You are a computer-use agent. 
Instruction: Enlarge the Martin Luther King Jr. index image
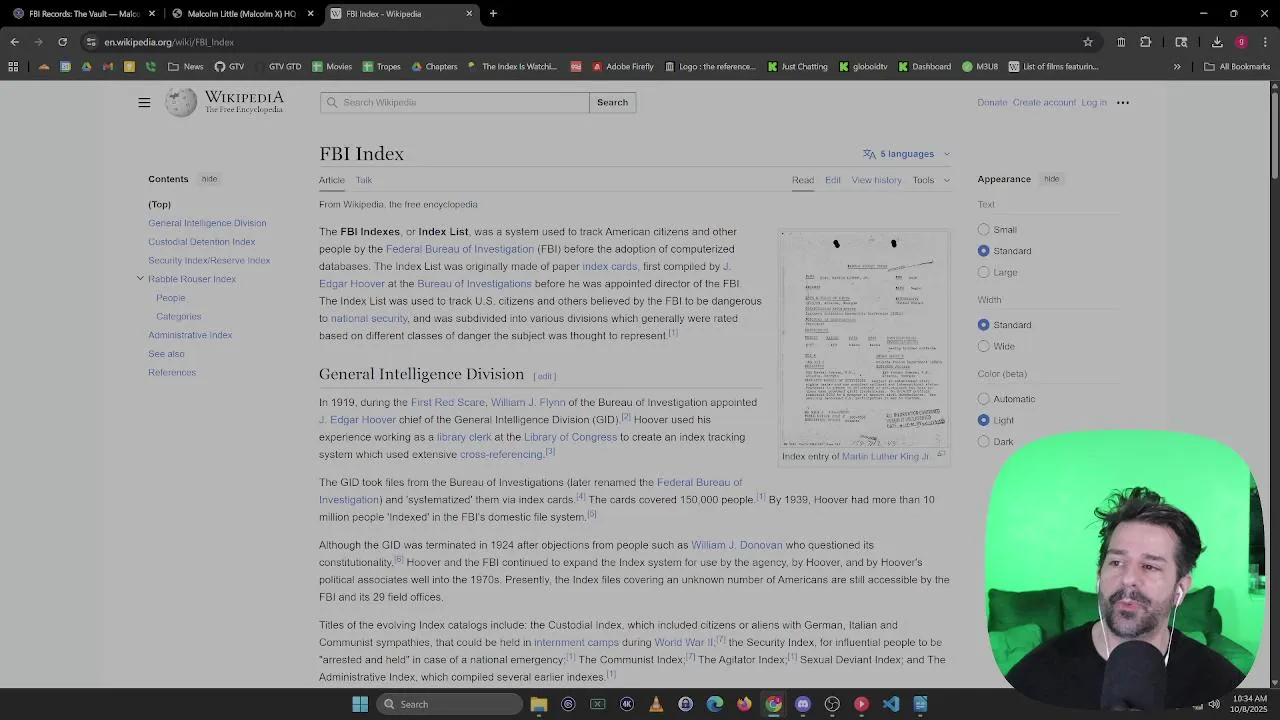pyautogui.click(x=940, y=454)
